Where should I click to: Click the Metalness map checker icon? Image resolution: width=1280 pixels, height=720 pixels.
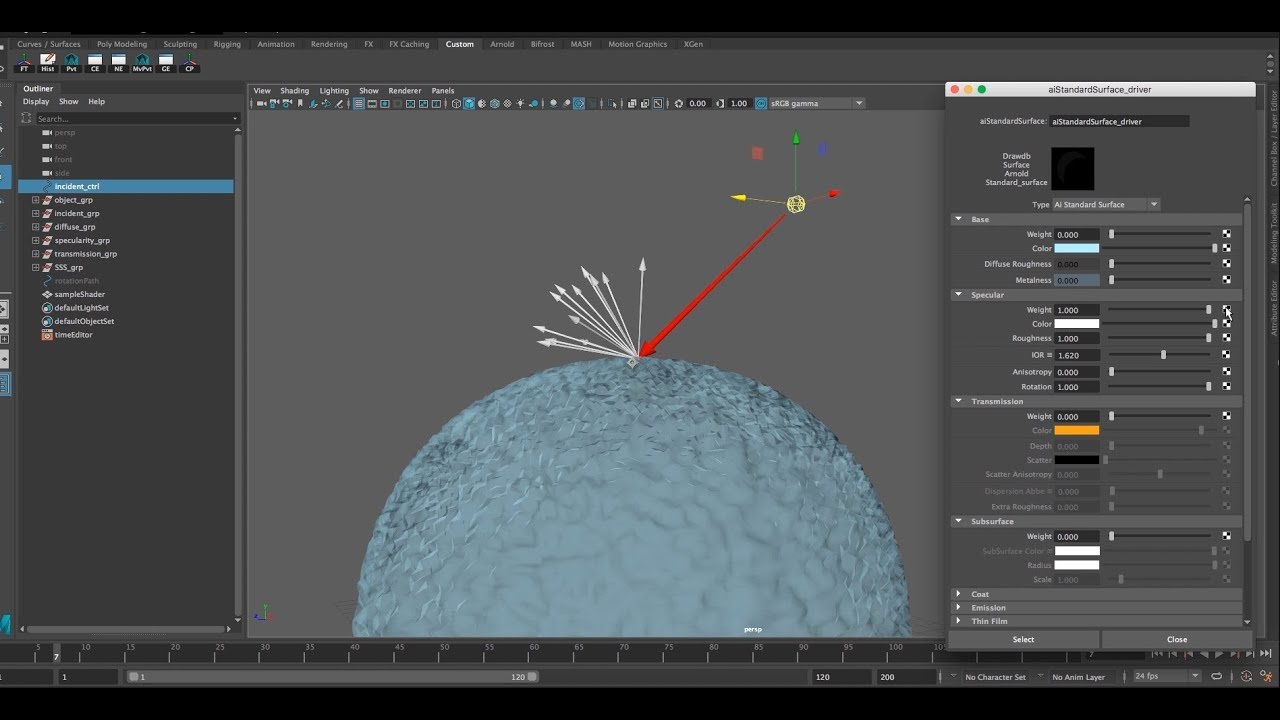click(x=1226, y=280)
